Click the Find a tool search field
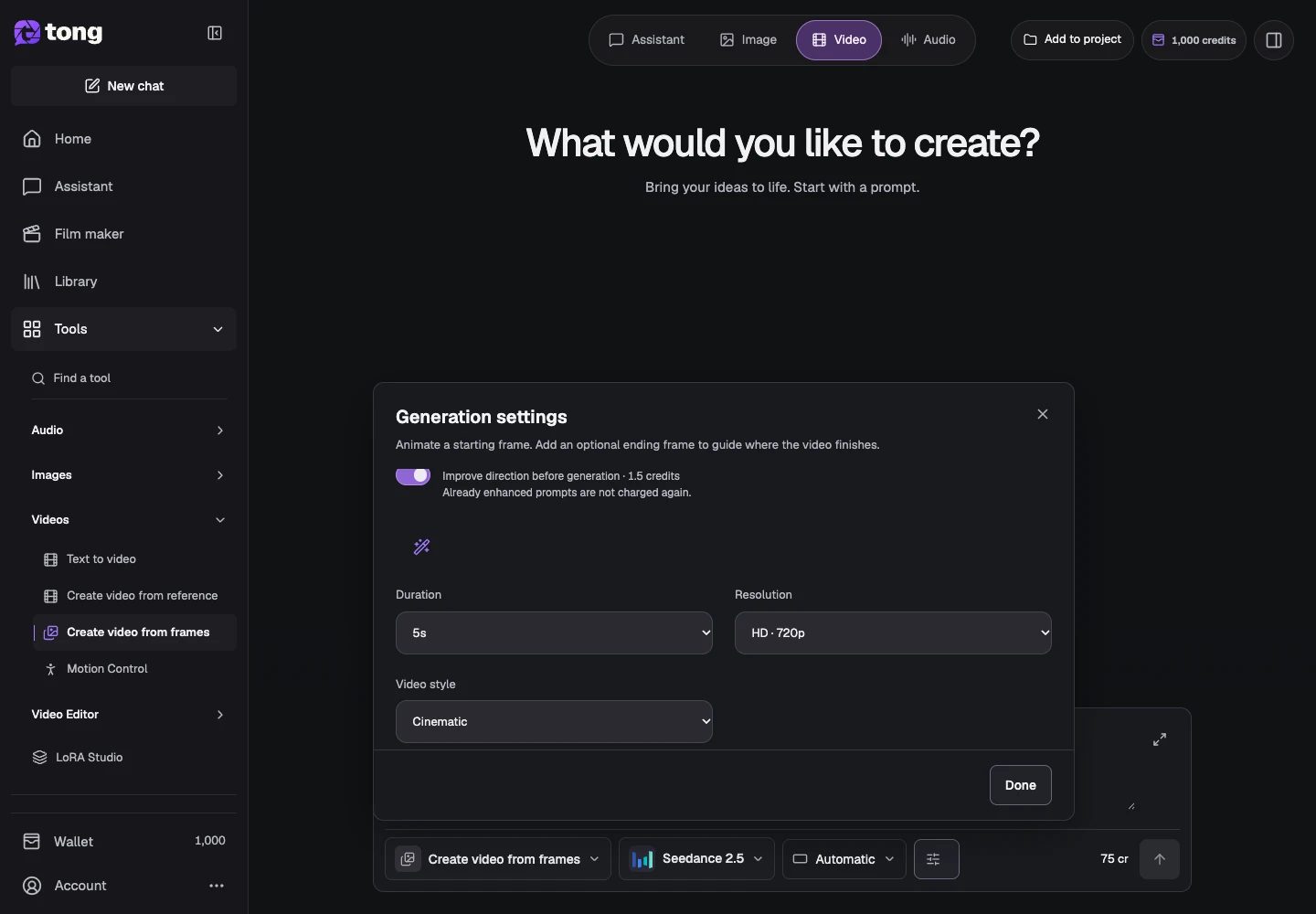Screen dimensions: 1316x914 coord(128,378)
